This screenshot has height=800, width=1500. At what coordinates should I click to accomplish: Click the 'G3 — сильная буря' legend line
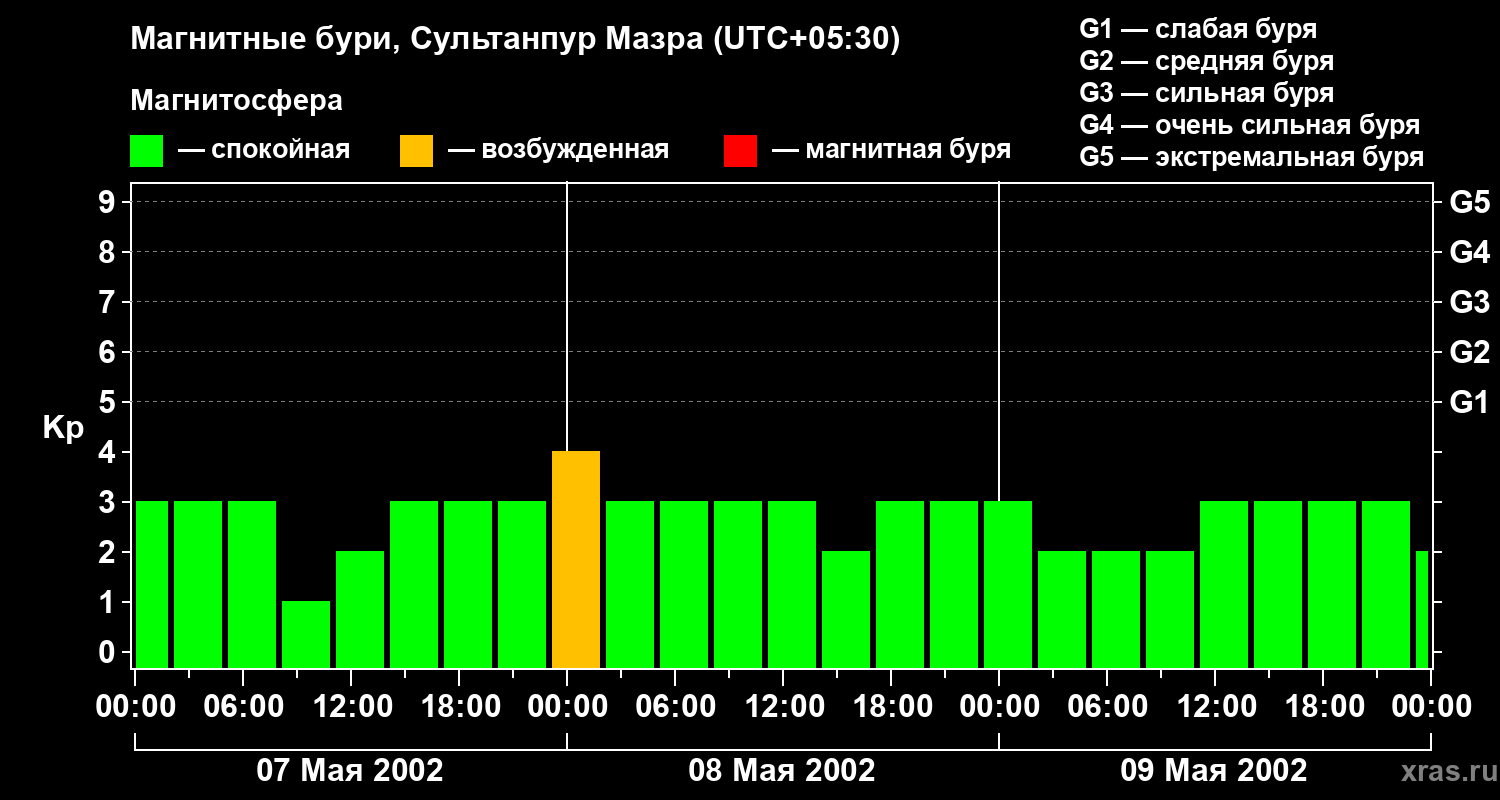tap(1207, 93)
